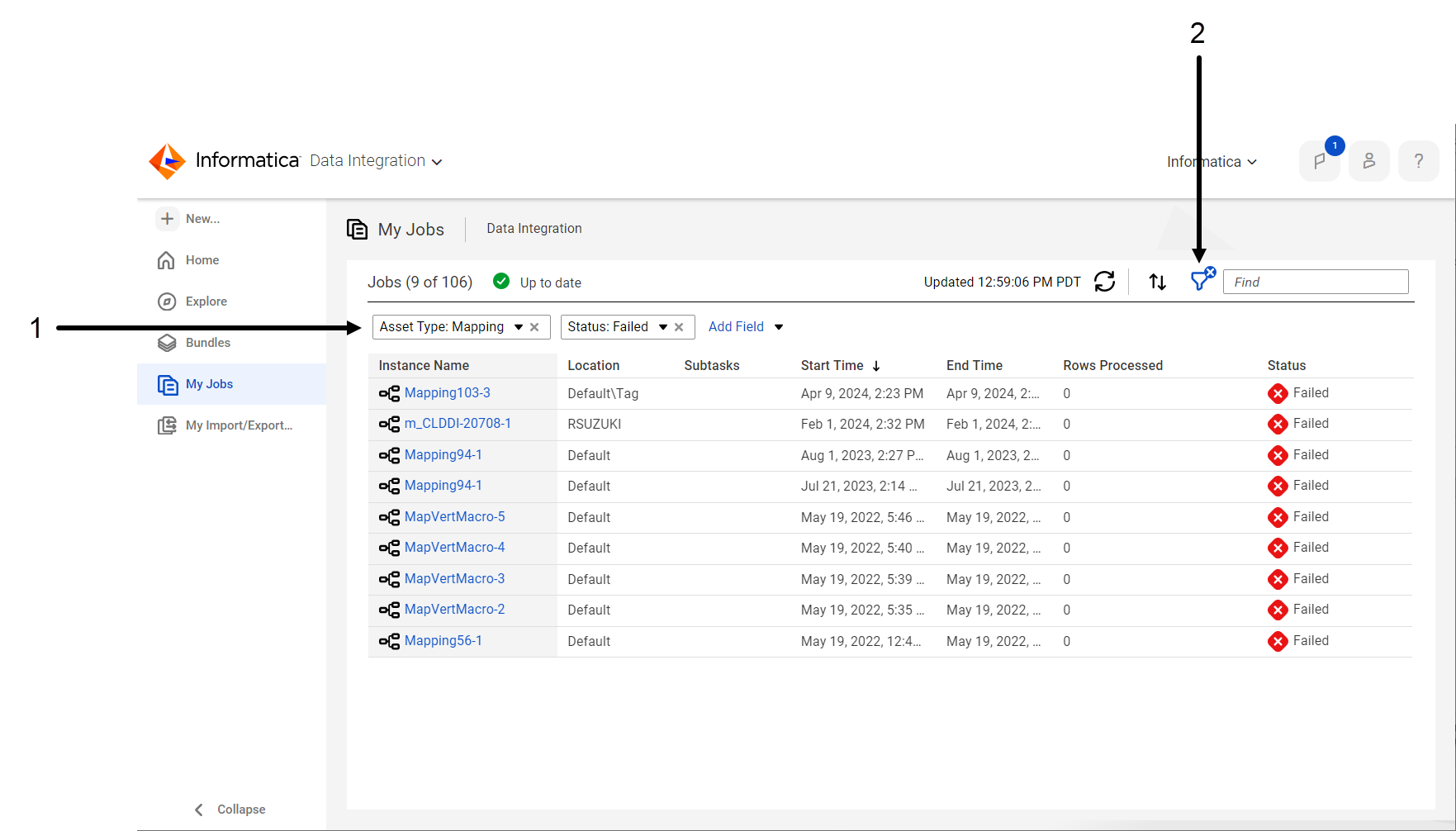This screenshot has height=831, width=1456.
Task: Click the Data Integration breadcrumb label
Action: (534, 229)
